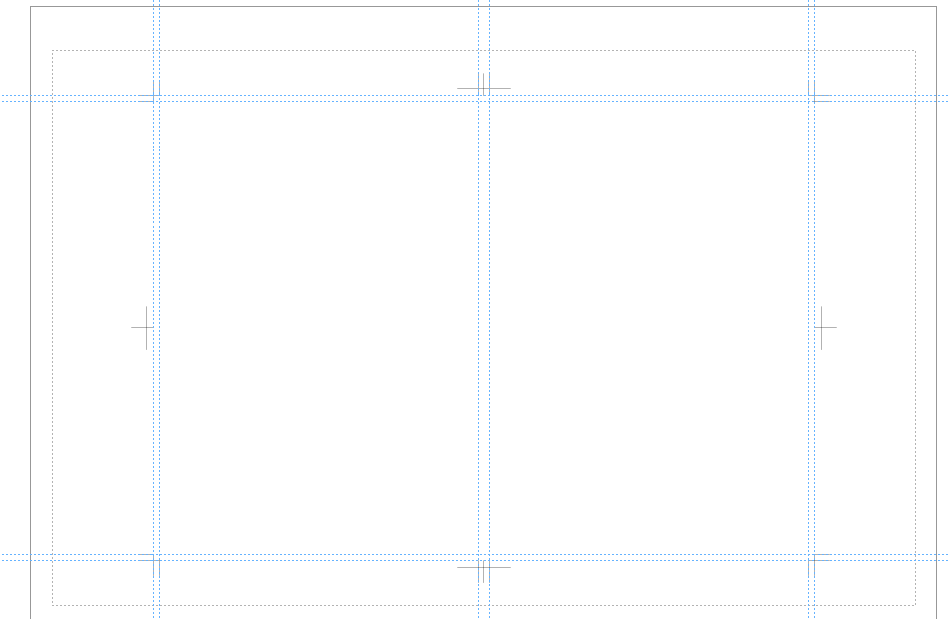Click inside the blank left page area

point(319,328)
